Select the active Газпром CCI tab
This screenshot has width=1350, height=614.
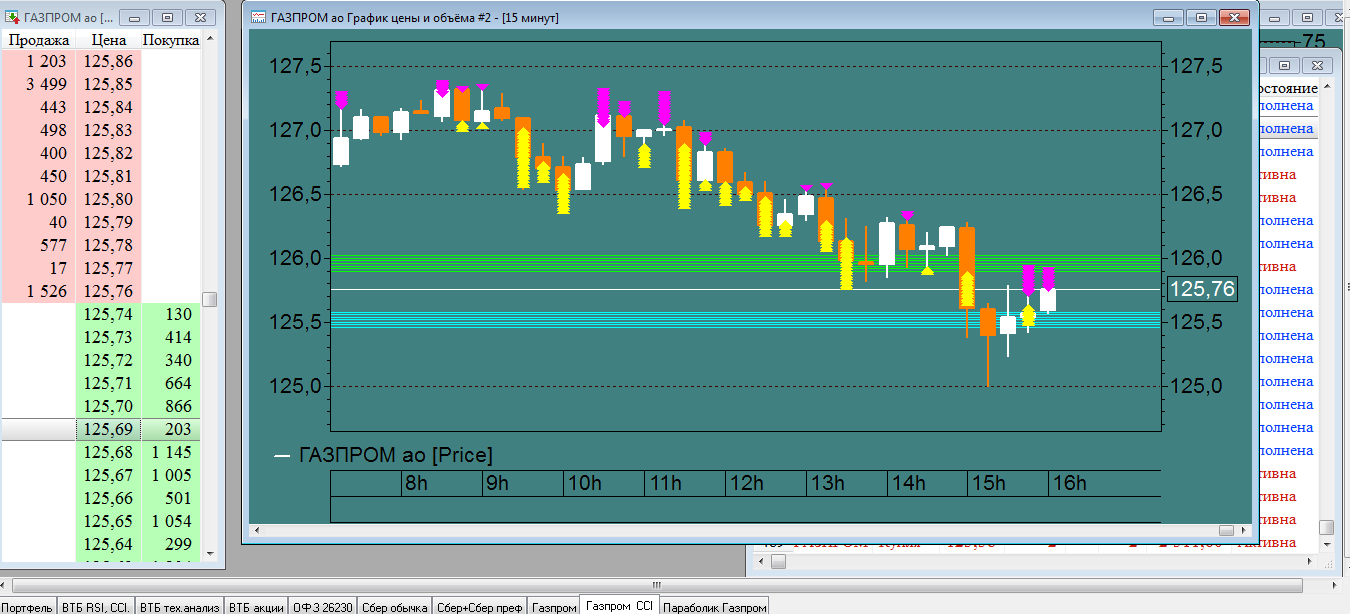click(619, 605)
